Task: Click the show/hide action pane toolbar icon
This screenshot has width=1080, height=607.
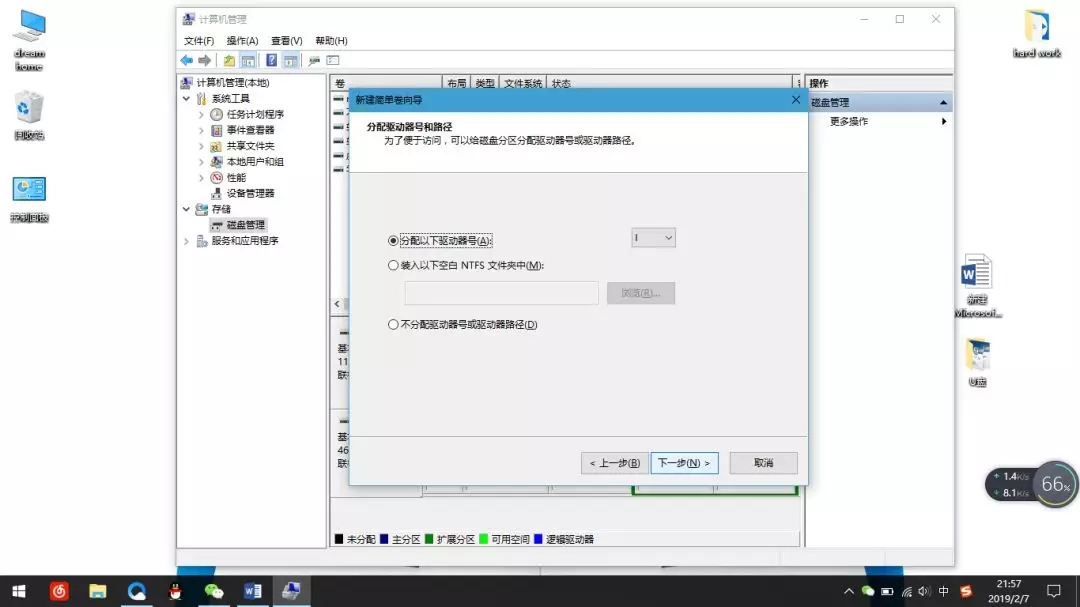Action: tap(291, 60)
